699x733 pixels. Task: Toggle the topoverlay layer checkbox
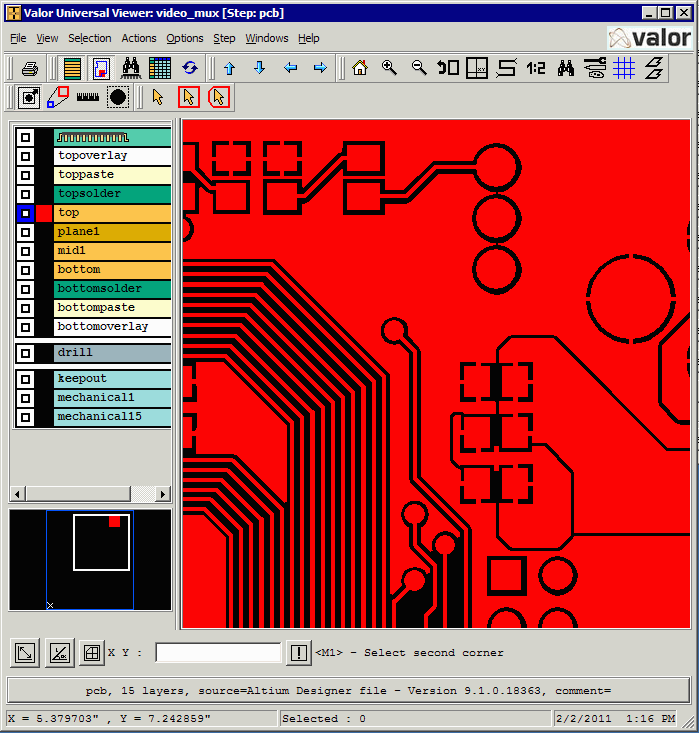(x=26, y=156)
